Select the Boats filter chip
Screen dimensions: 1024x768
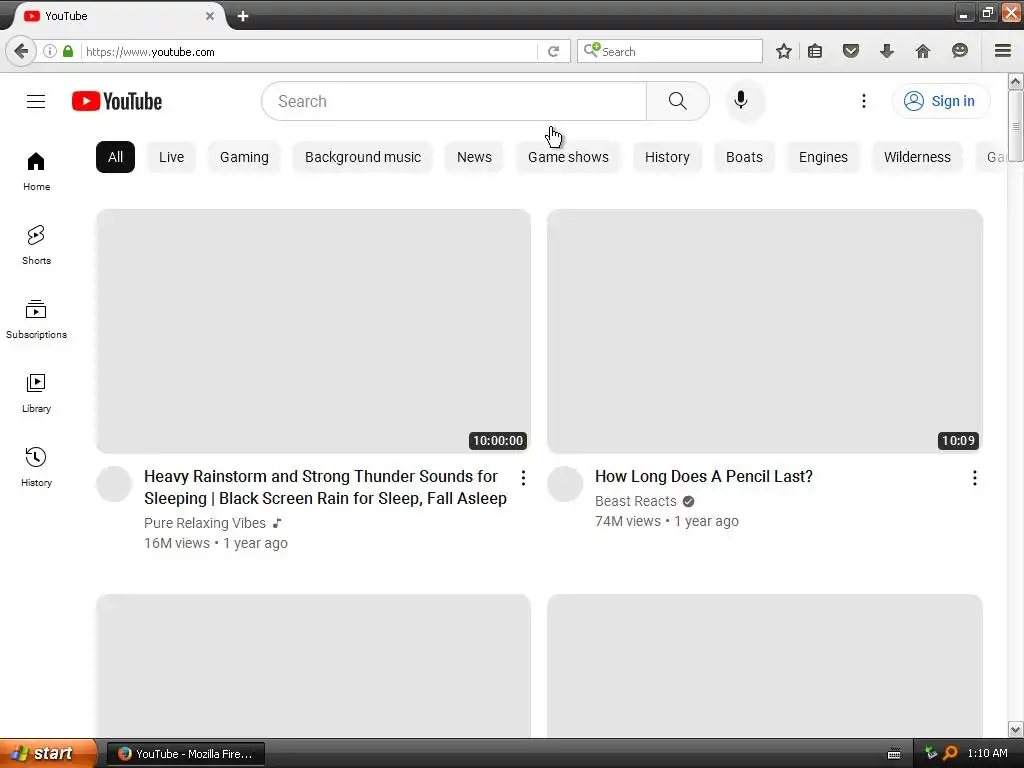(x=744, y=157)
